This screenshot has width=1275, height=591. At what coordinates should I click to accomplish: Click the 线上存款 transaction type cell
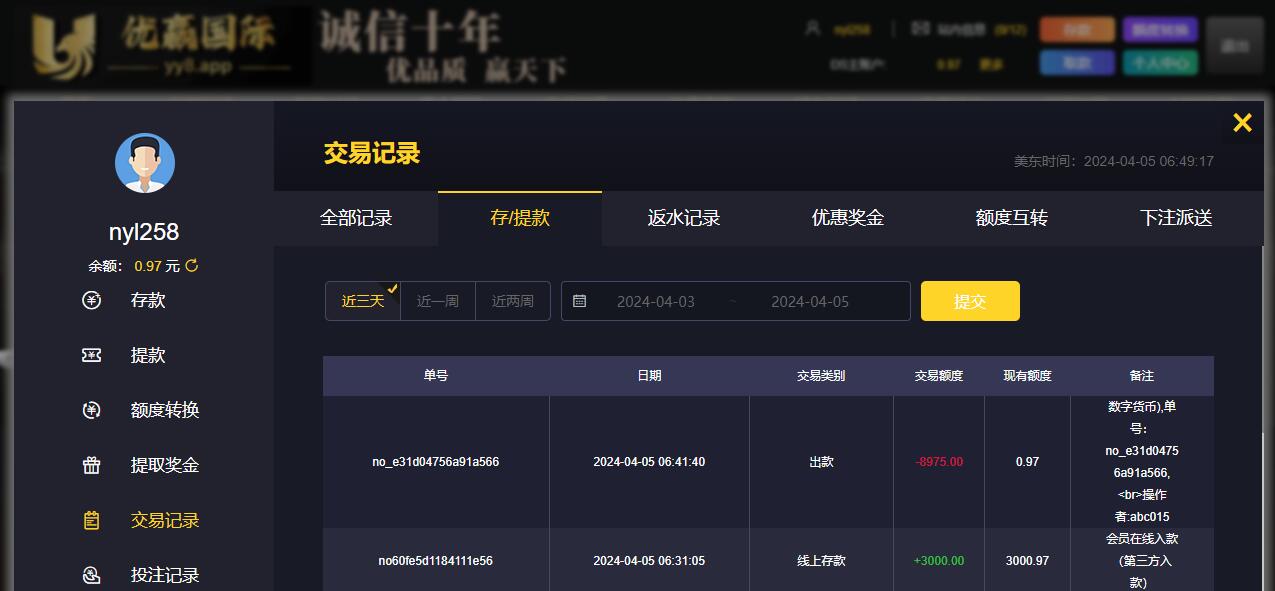[821, 561]
